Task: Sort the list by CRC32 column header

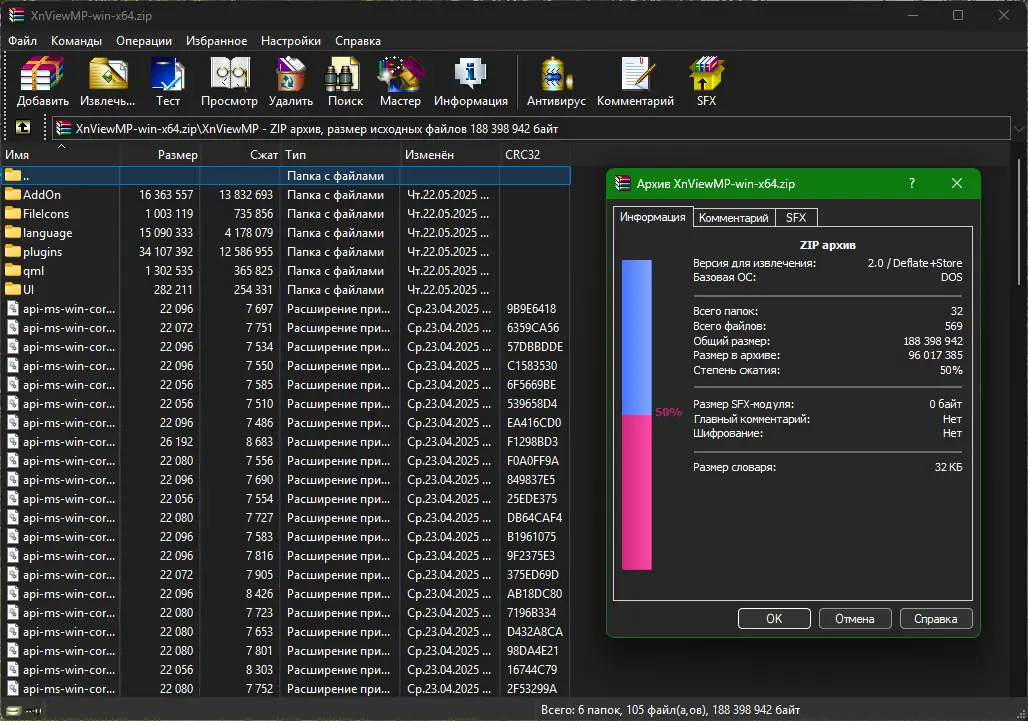Action: [523, 155]
